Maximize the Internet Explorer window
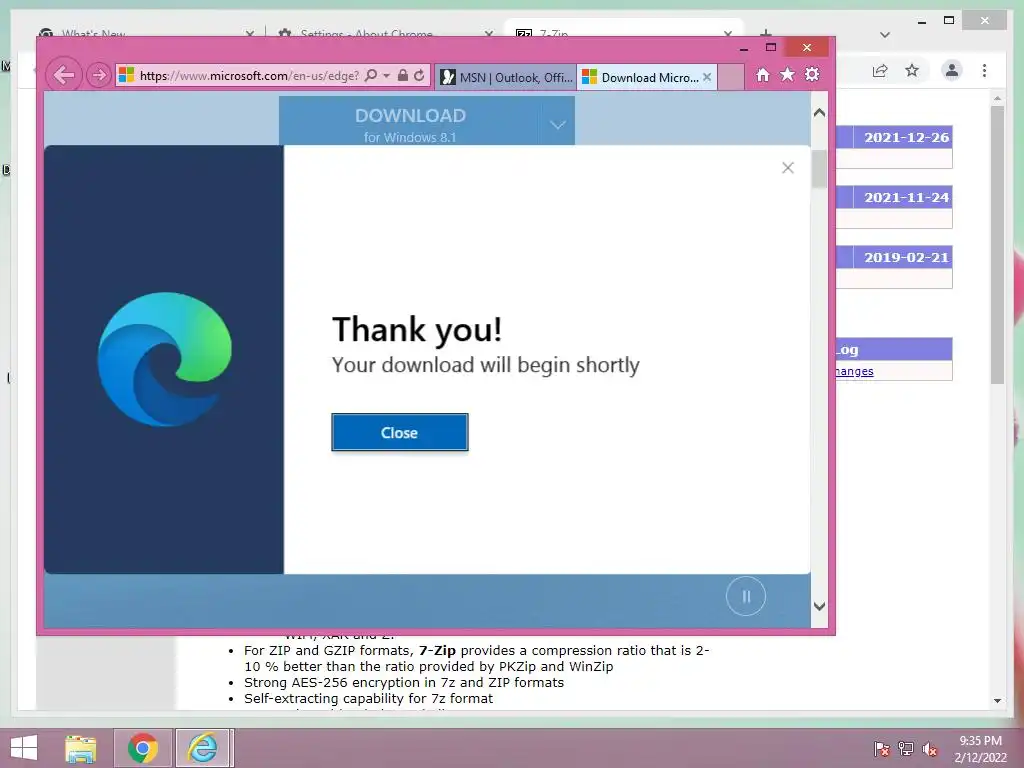The height and width of the screenshot is (768, 1024). point(771,47)
